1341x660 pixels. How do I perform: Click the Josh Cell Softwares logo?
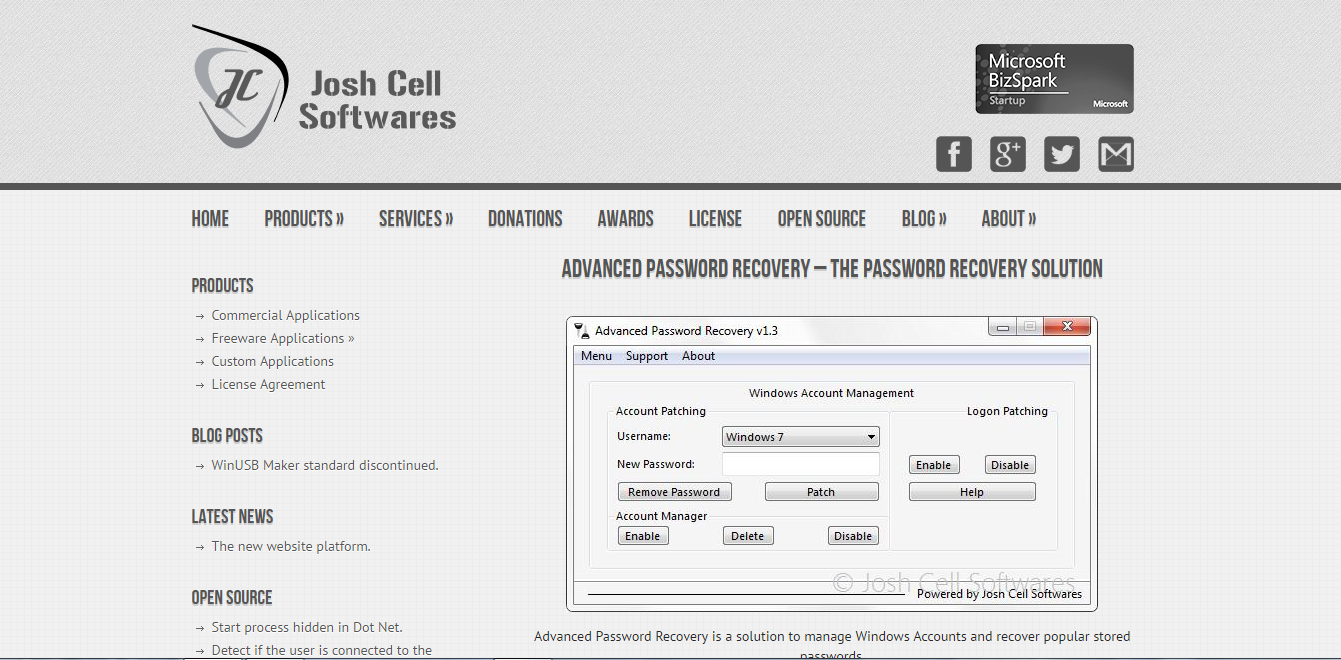(x=324, y=87)
